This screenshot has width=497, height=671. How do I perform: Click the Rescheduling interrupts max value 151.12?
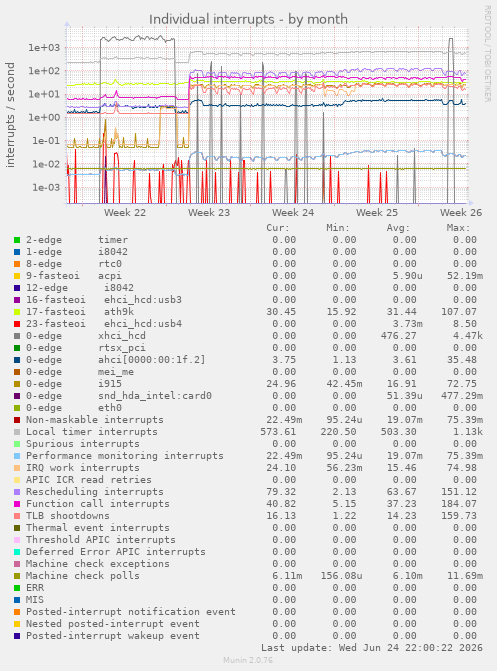pyautogui.click(x=459, y=492)
